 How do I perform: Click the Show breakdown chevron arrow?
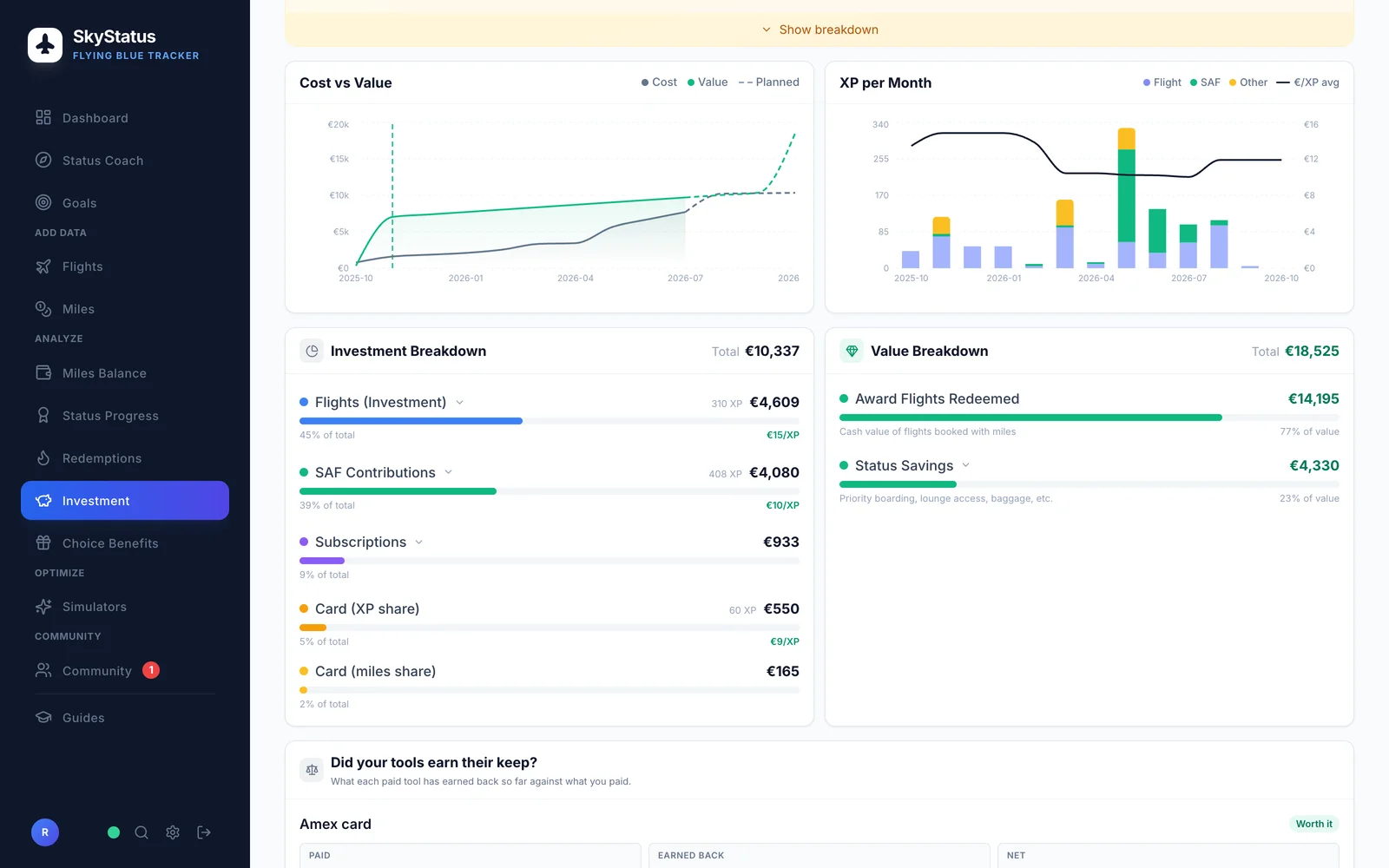(767, 30)
